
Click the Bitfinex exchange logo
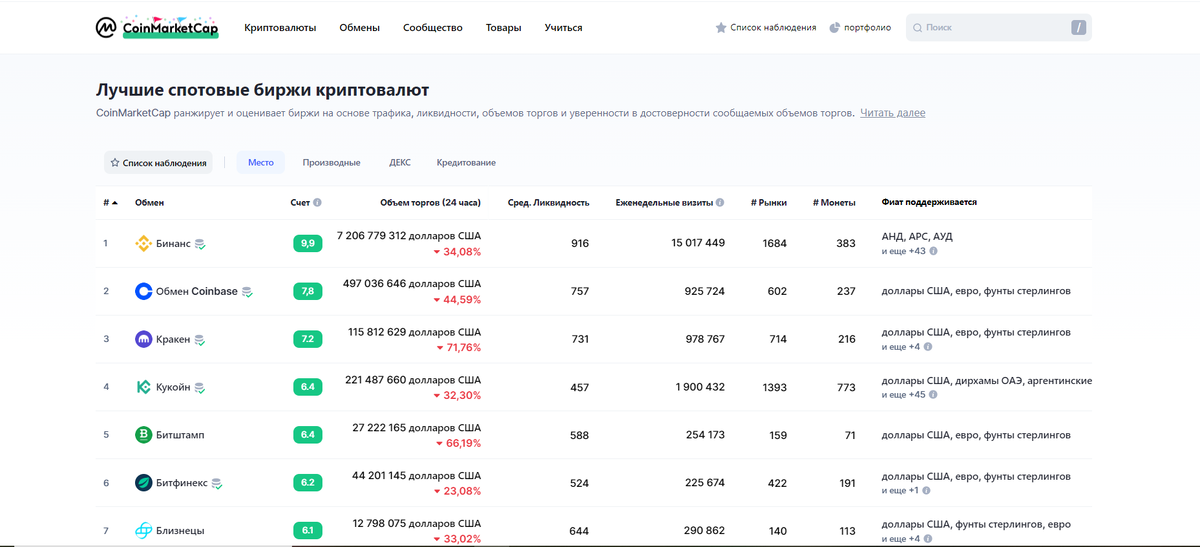[143, 483]
